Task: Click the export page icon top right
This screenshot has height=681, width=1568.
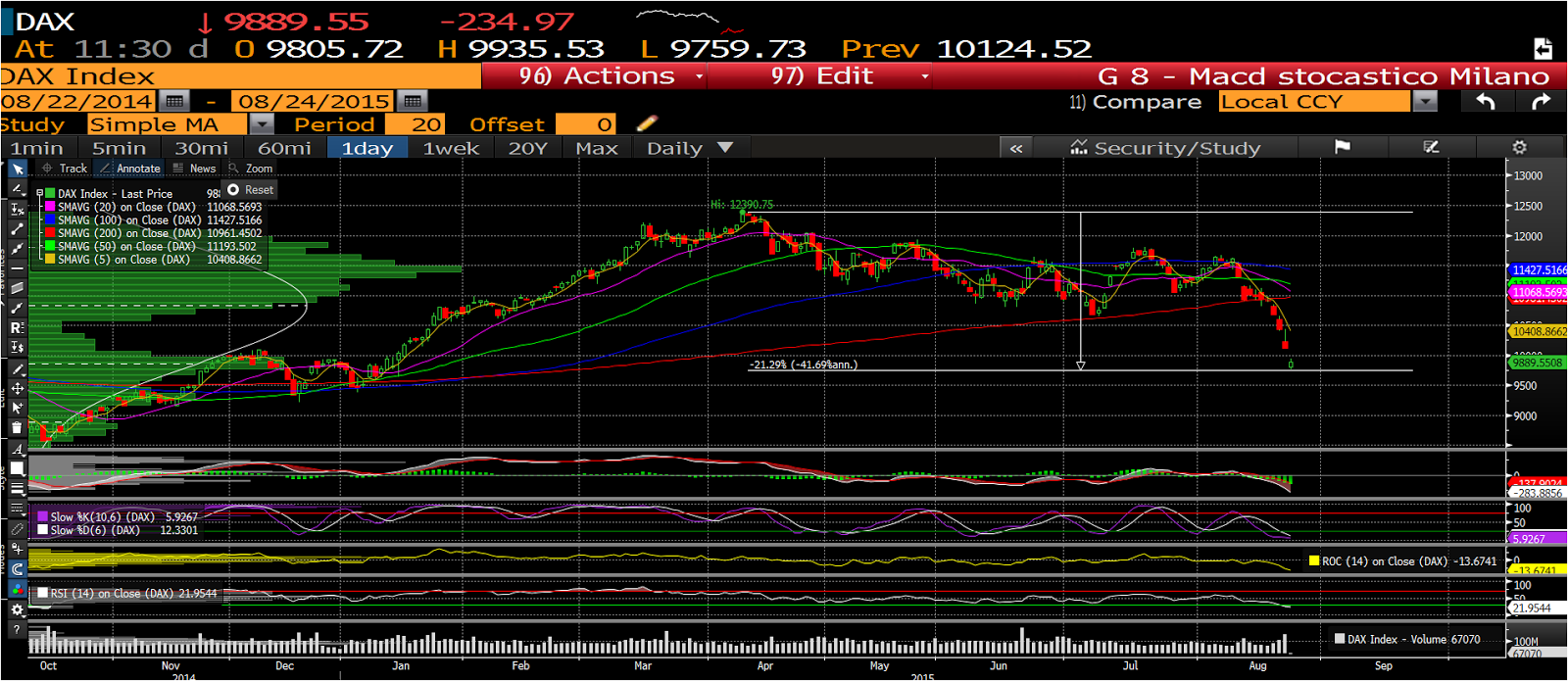Action: (1543, 49)
